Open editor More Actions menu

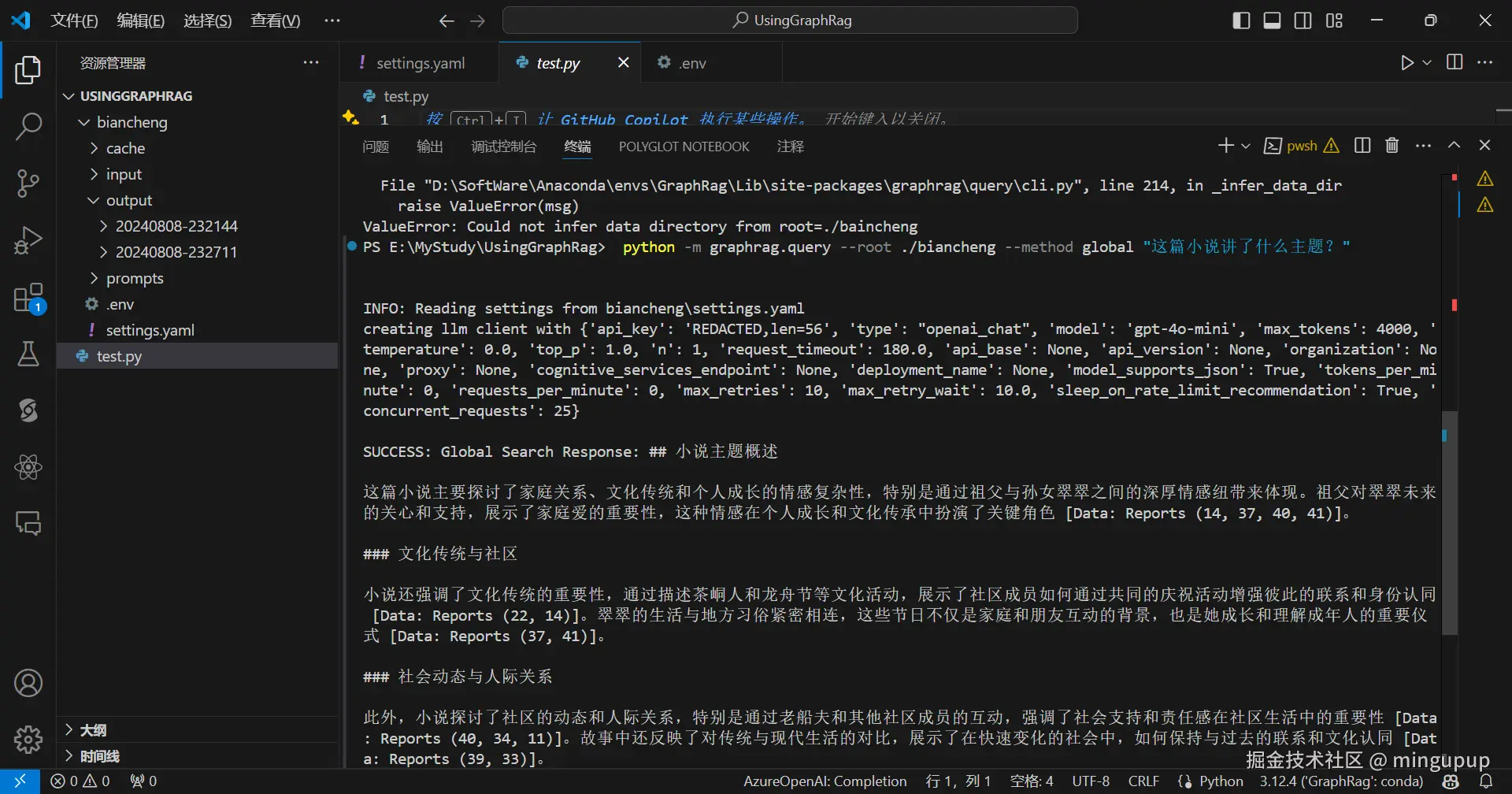1485,62
